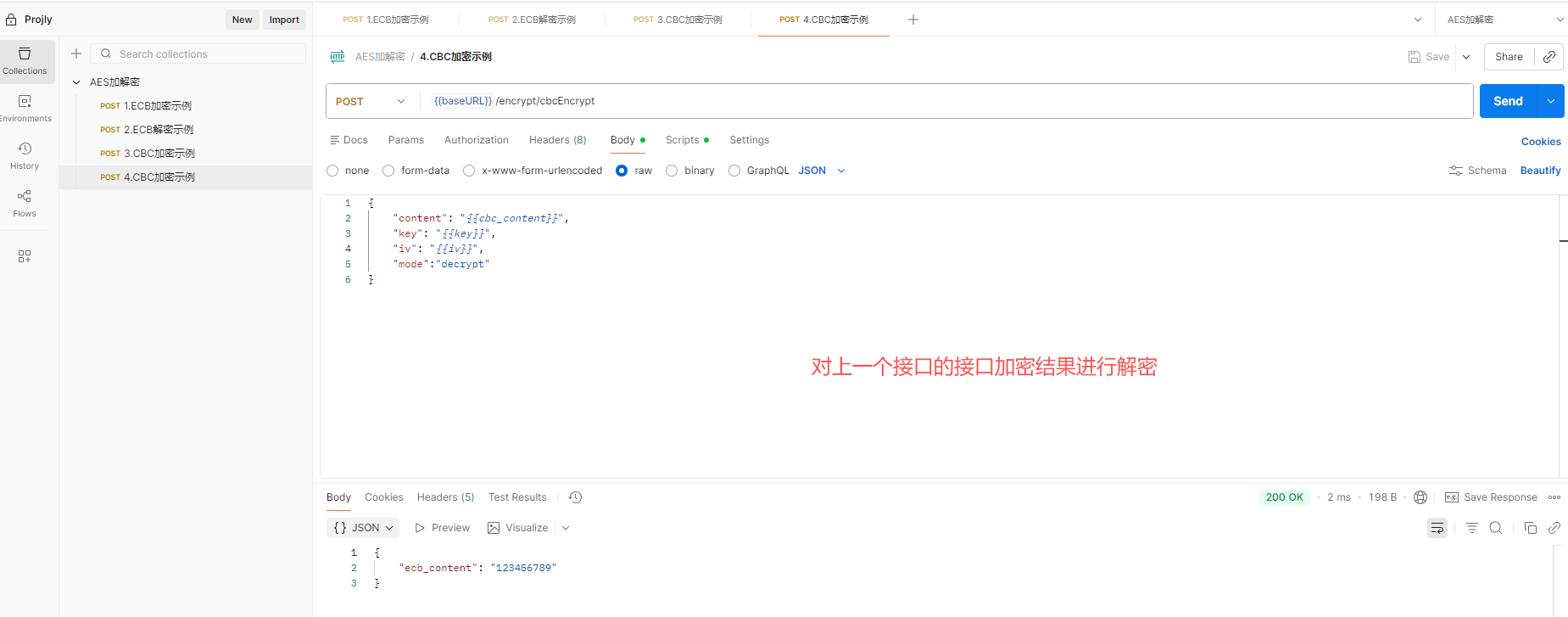
Task: Open the 1.ECB加密示例 request tab
Action: point(386,20)
